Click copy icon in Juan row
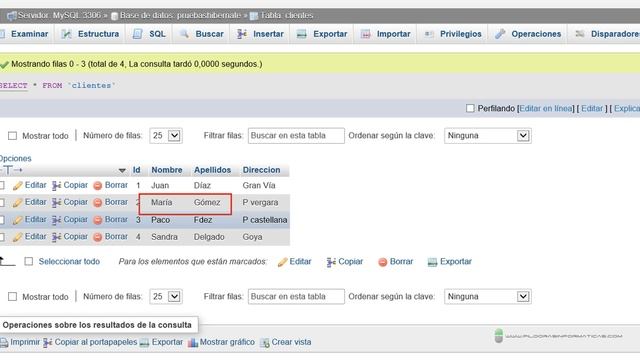640x360 pixels. point(56,186)
